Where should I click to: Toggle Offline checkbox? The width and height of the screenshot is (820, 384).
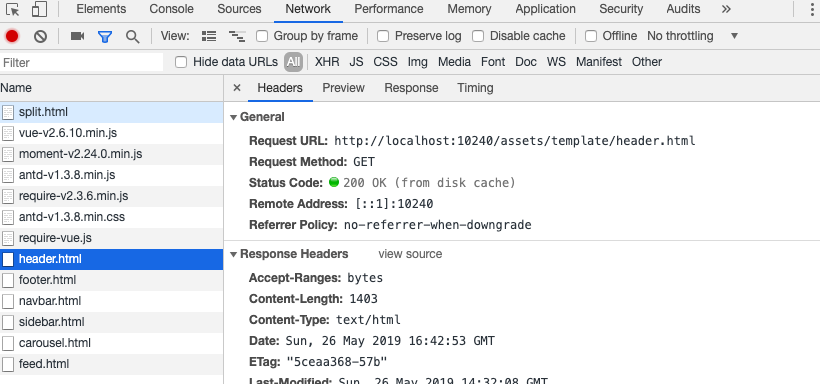tap(591, 36)
